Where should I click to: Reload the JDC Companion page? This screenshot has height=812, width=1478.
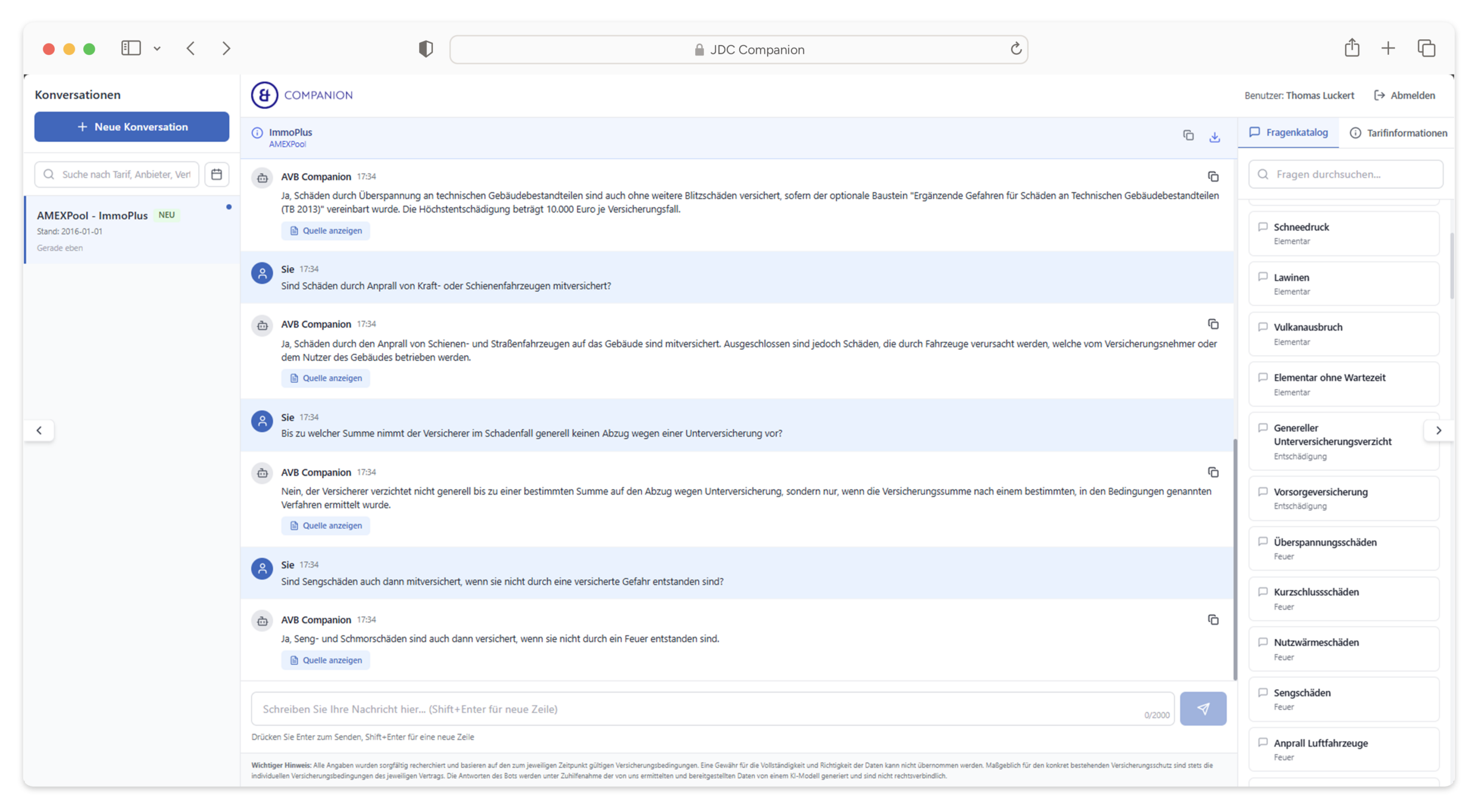coord(1016,49)
